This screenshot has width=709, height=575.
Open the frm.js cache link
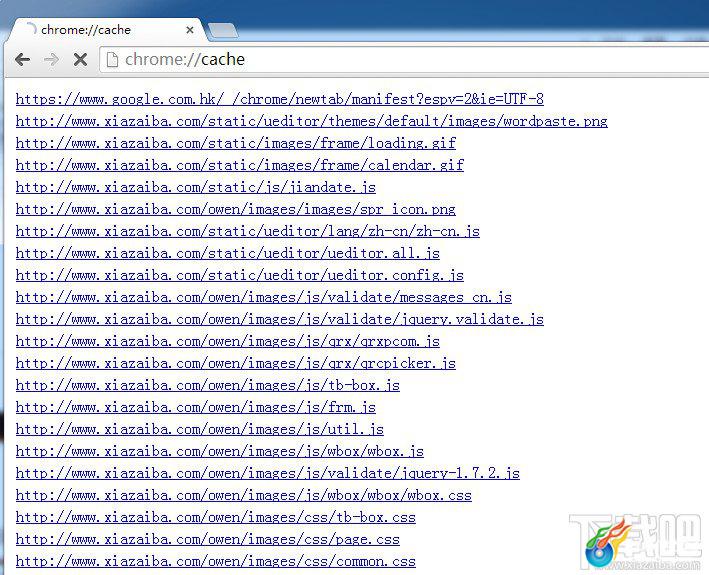point(196,407)
